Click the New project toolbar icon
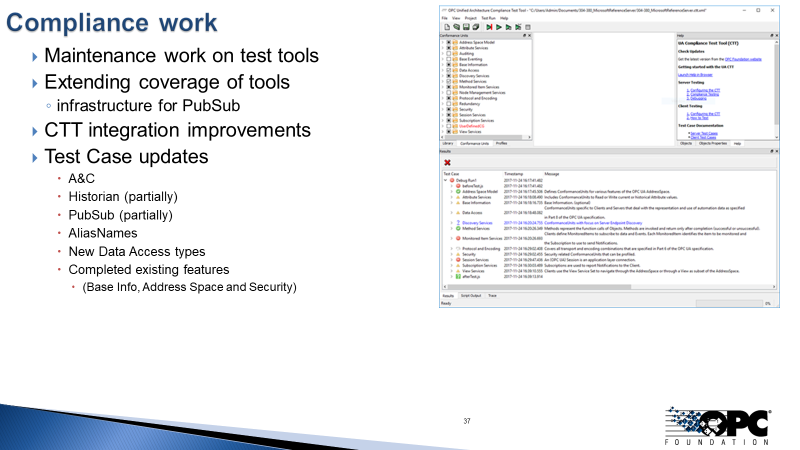Screen dimensions: 800x450 pyautogui.click(x=447, y=27)
